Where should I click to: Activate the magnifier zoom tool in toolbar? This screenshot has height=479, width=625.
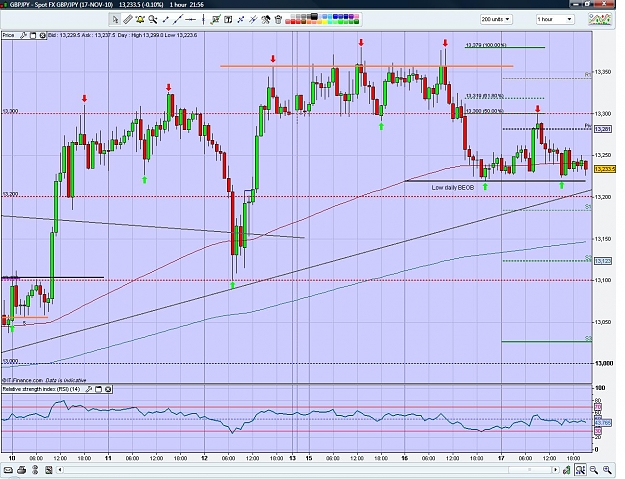[153, 19]
